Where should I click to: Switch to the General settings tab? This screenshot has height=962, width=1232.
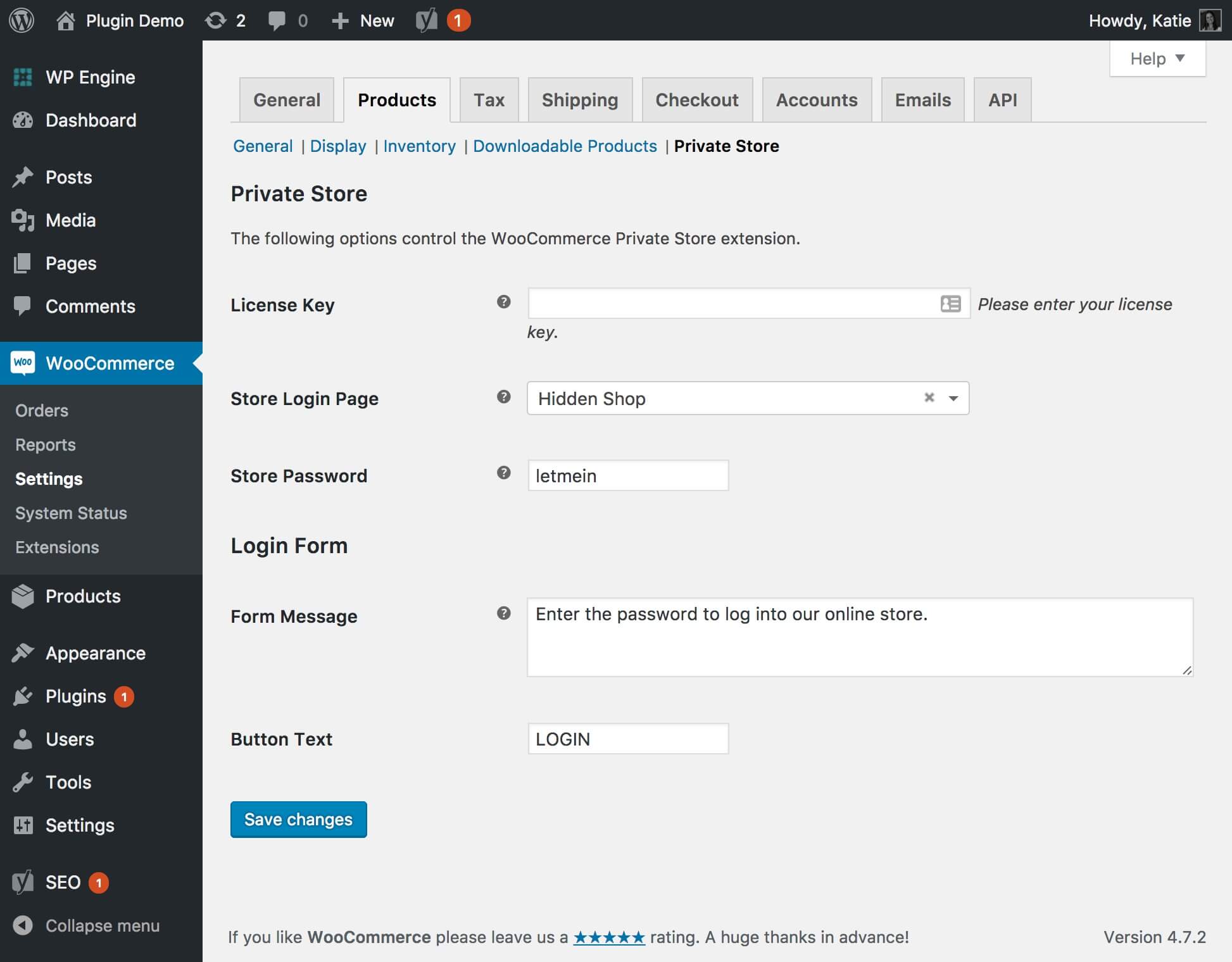coord(287,100)
